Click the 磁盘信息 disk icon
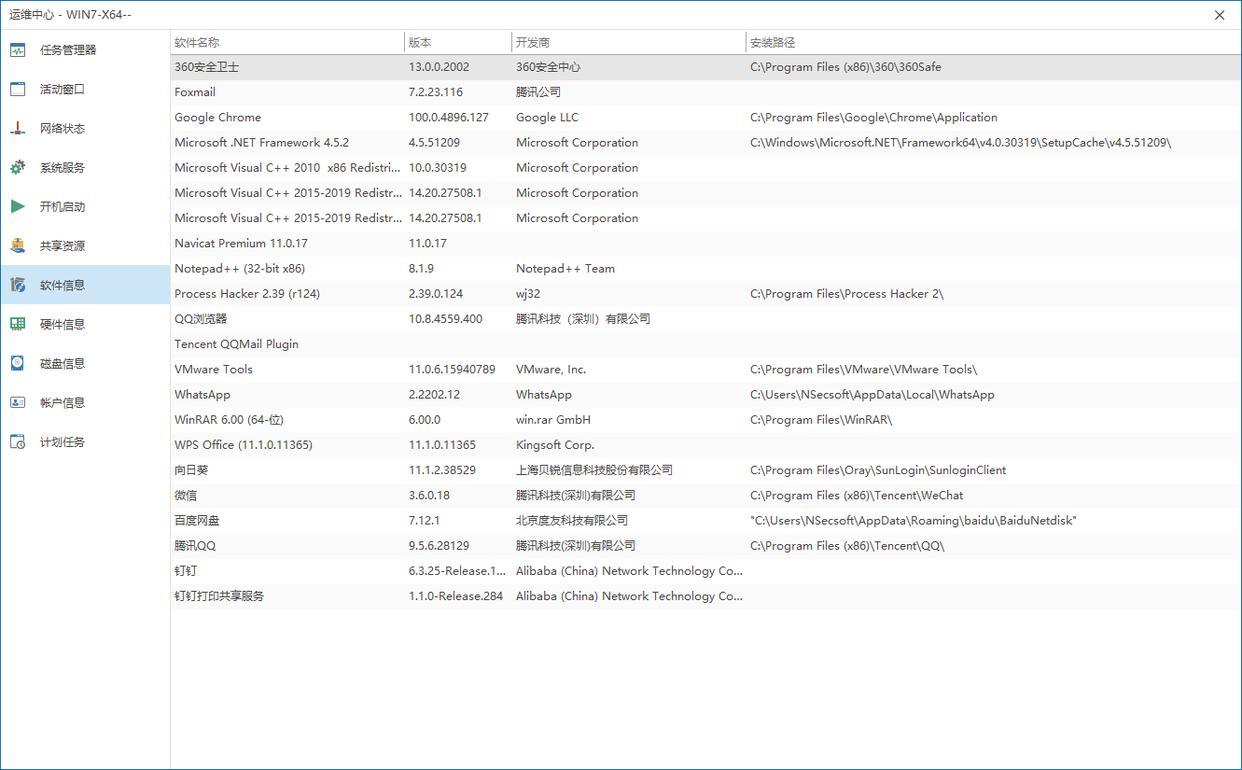 pos(18,363)
